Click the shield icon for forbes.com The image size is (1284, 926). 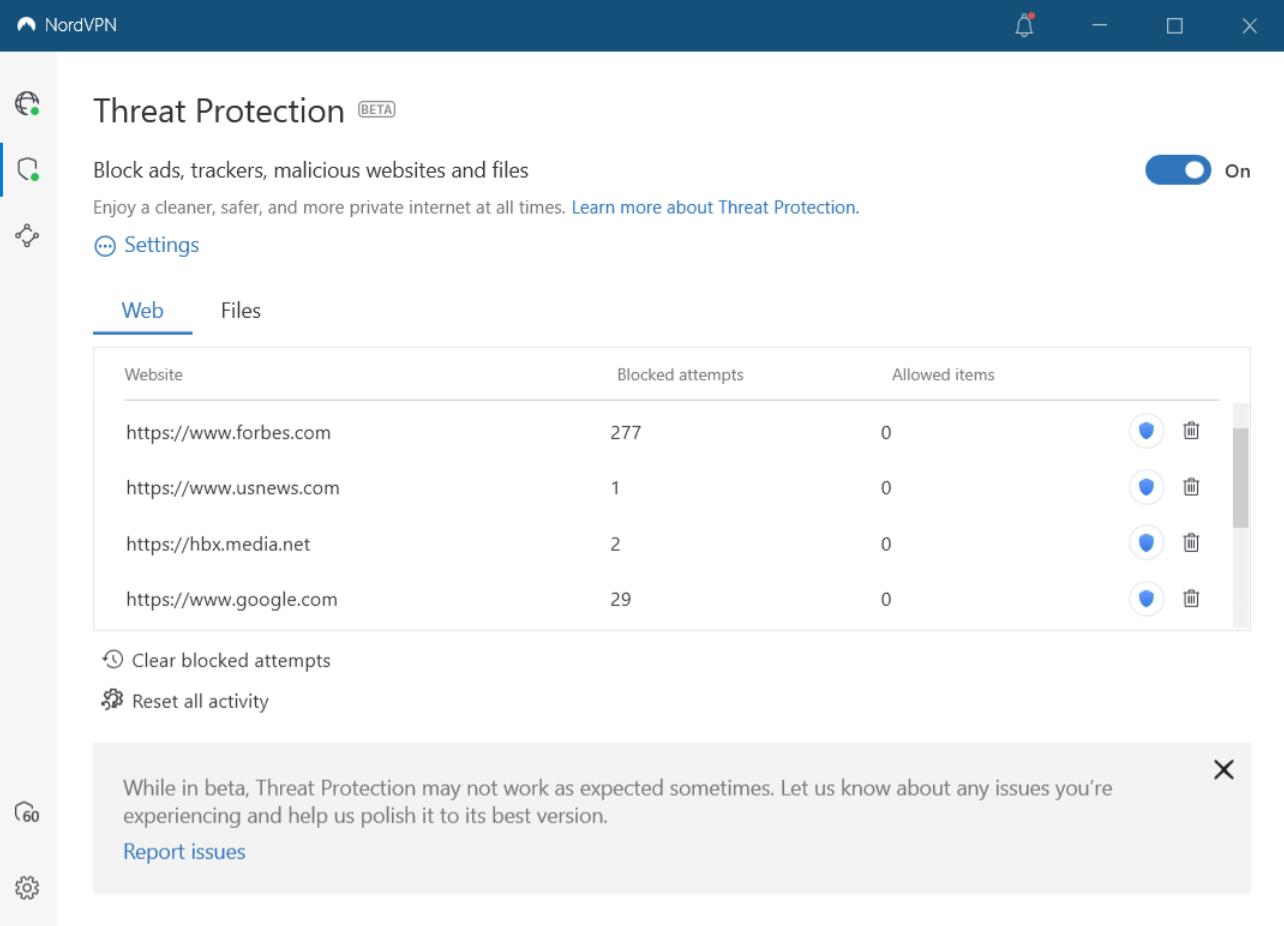(x=1146, y=432)
